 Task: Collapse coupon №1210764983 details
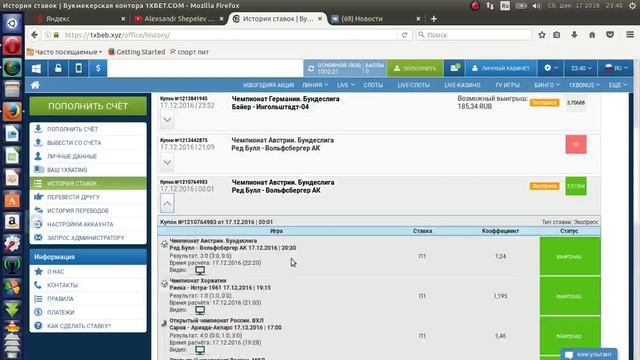pos(167,203)
